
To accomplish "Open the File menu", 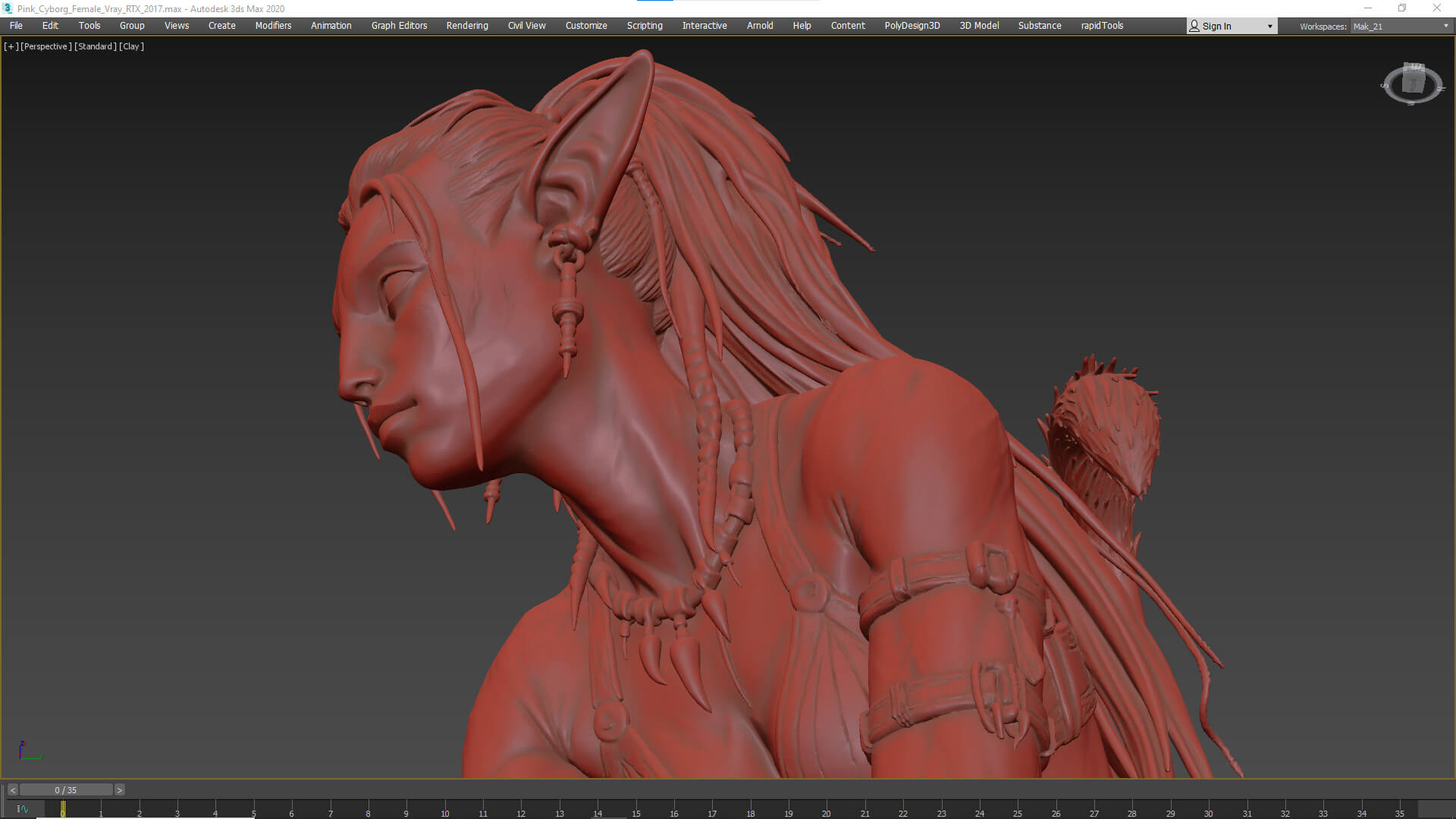I will [16, 26].
